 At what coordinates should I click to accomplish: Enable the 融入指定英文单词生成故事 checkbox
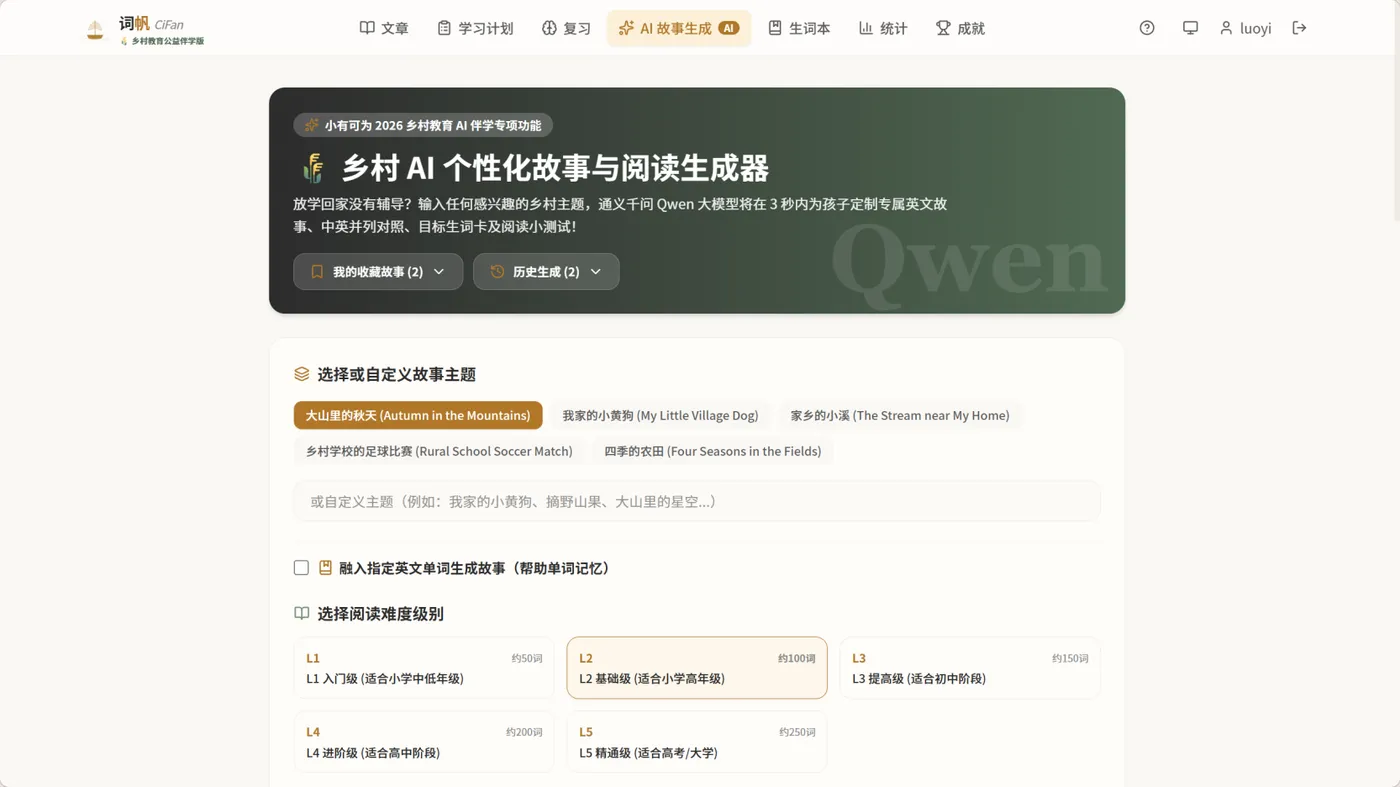click(x=301, y=568)
